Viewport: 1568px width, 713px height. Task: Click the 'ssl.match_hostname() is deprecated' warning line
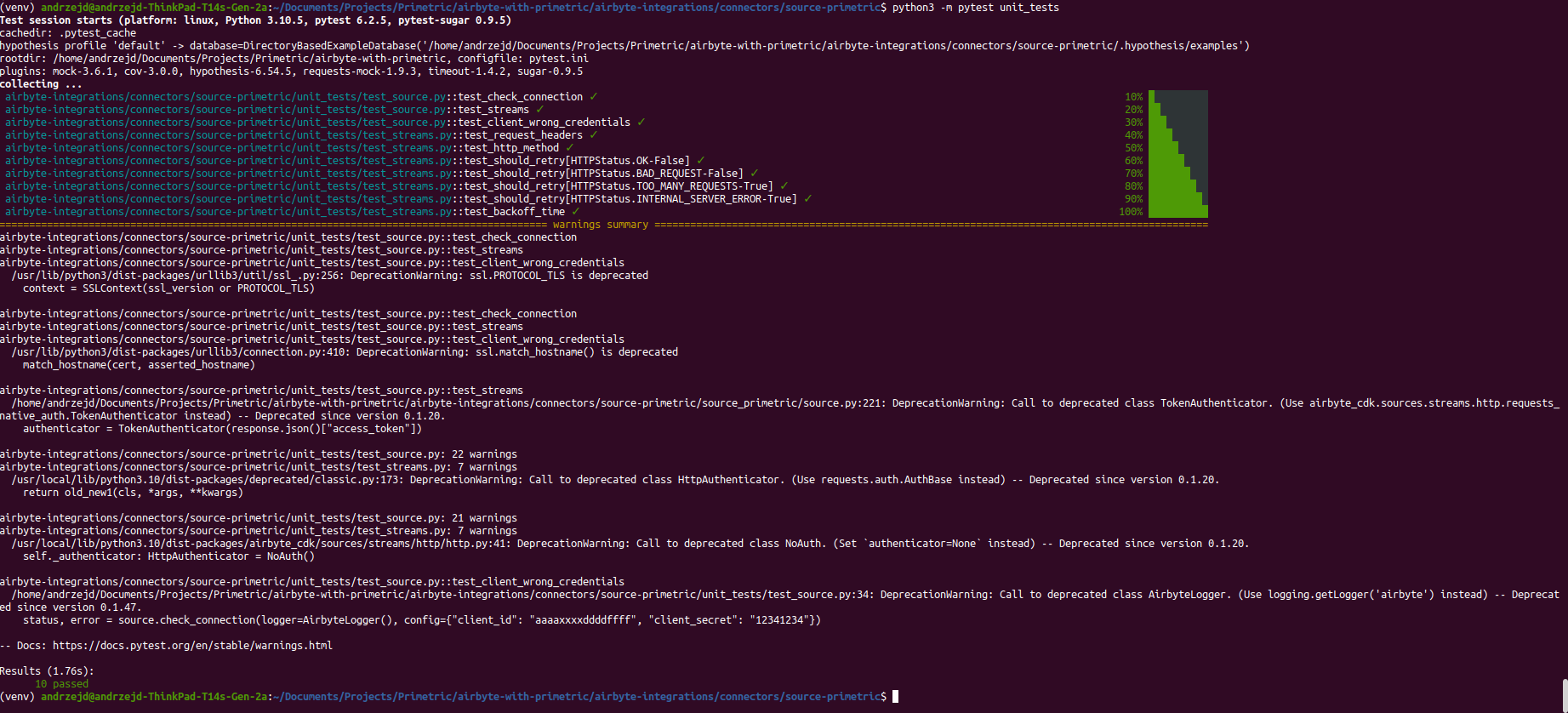pyautogui.click(x=345, y=352)
